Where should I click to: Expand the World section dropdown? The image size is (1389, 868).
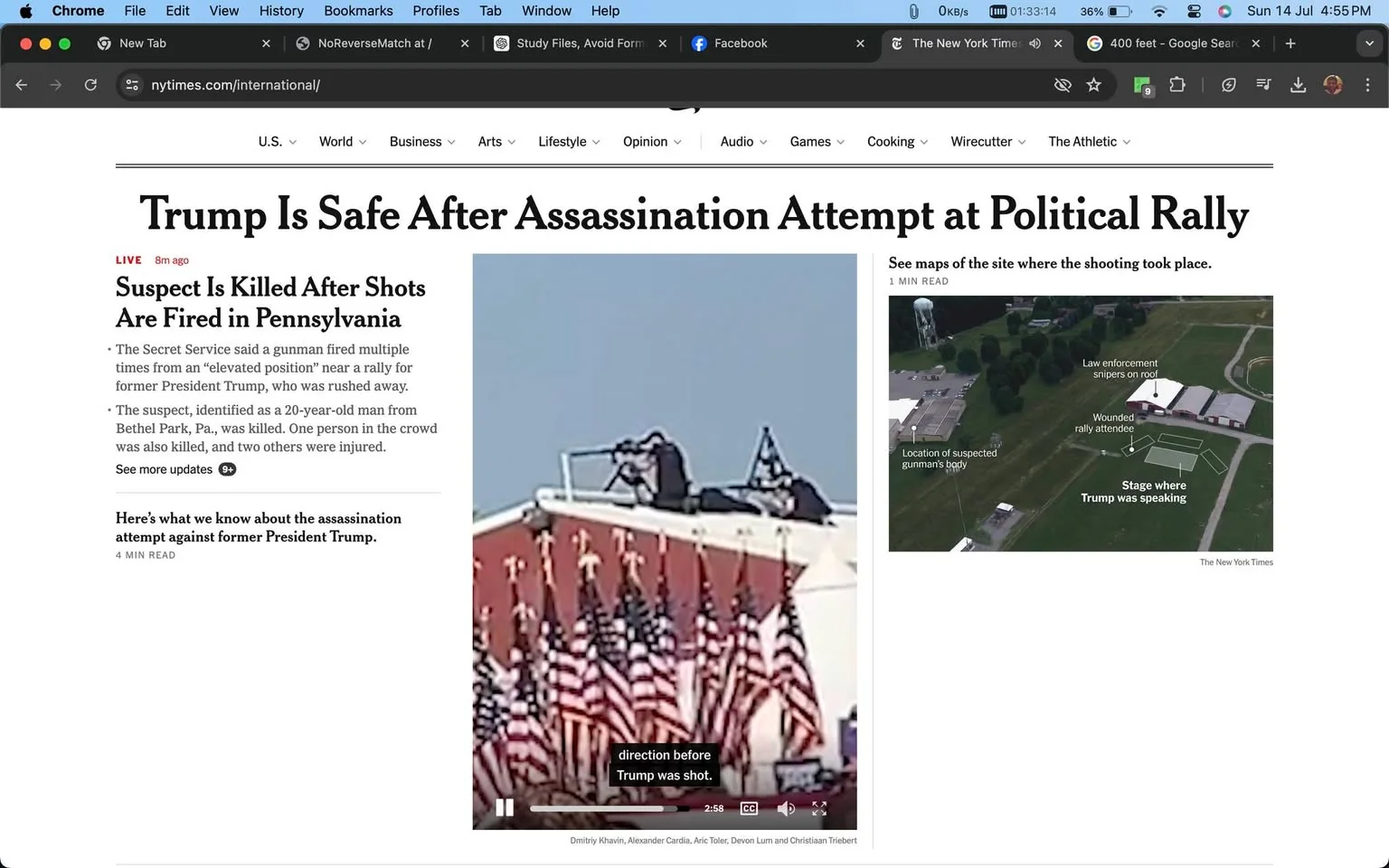tap(343, 142)
